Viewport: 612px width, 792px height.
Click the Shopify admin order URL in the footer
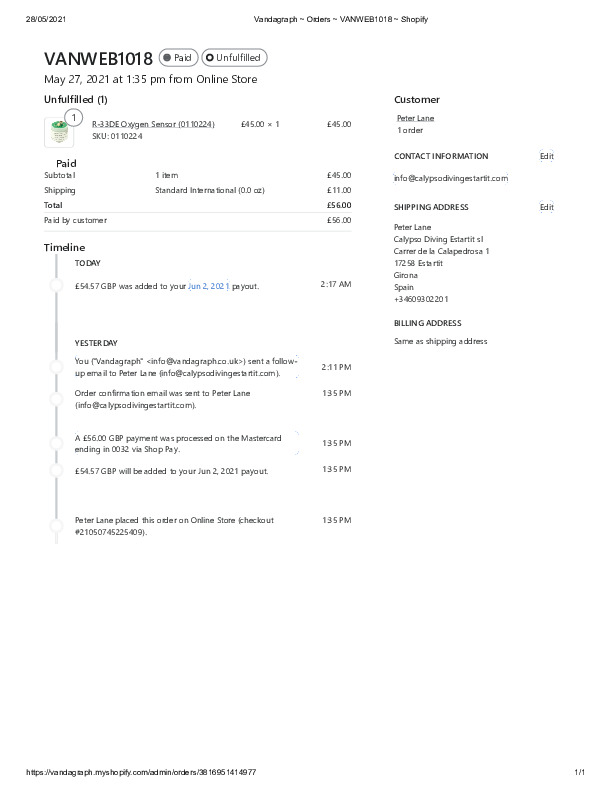(x=141, y=772)
